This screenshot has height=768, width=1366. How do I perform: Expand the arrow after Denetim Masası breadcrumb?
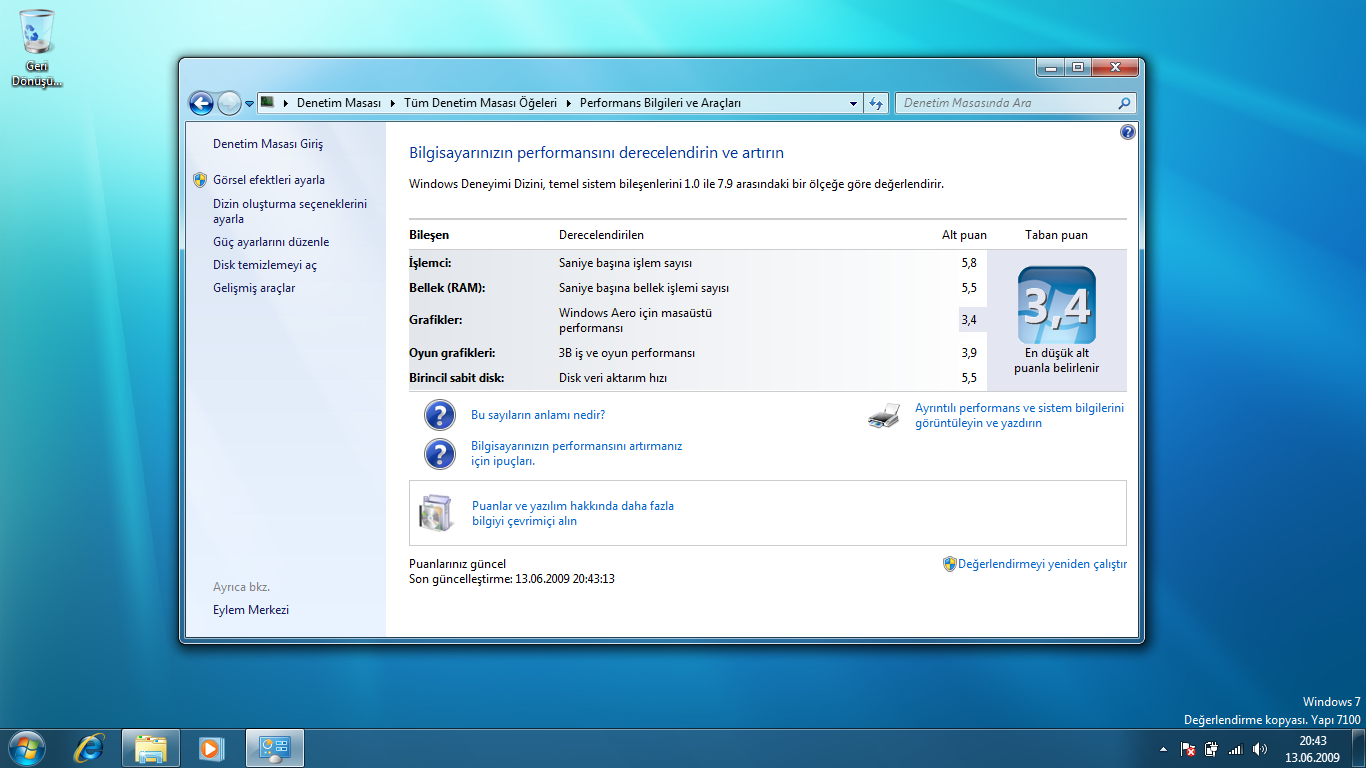click(x=393, y=103)
